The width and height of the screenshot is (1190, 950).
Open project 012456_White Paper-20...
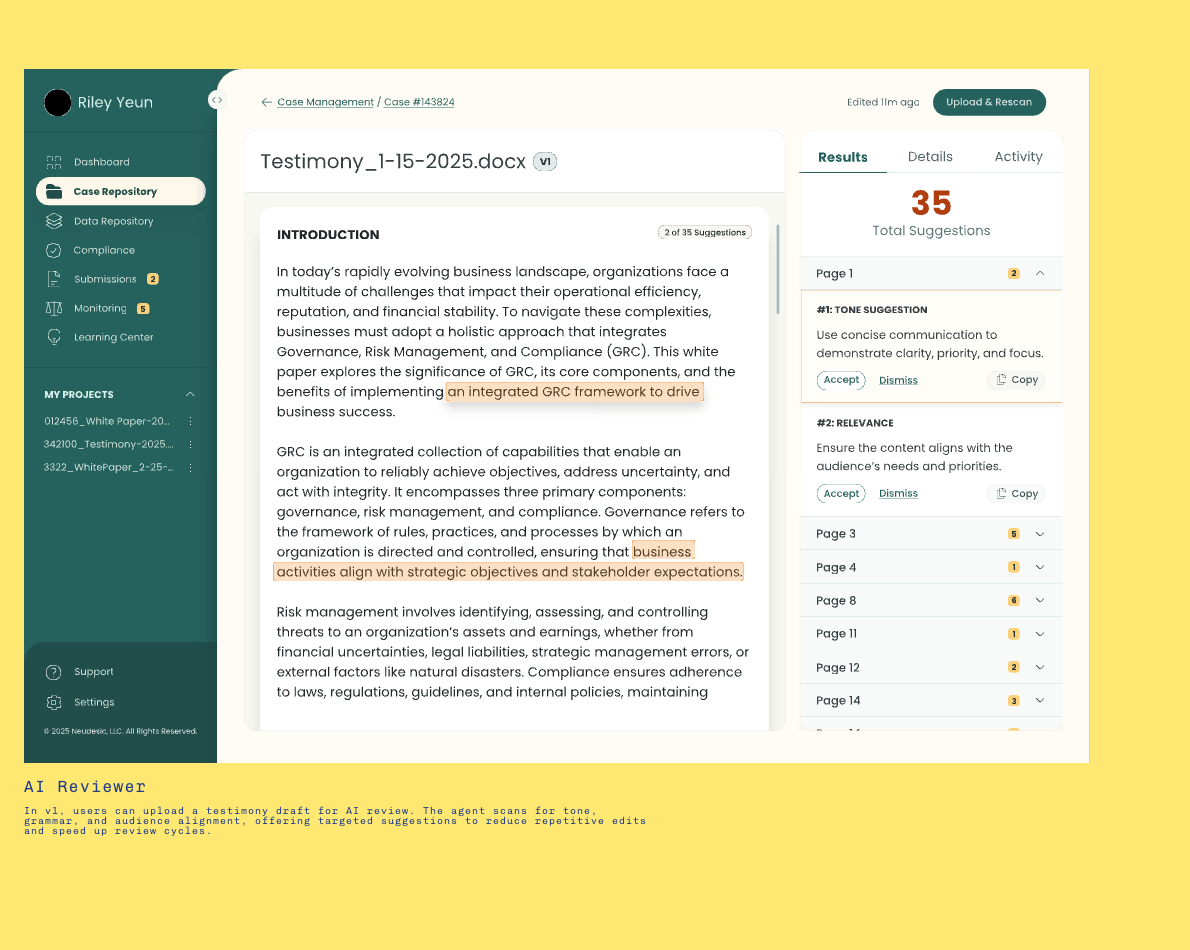107,421
